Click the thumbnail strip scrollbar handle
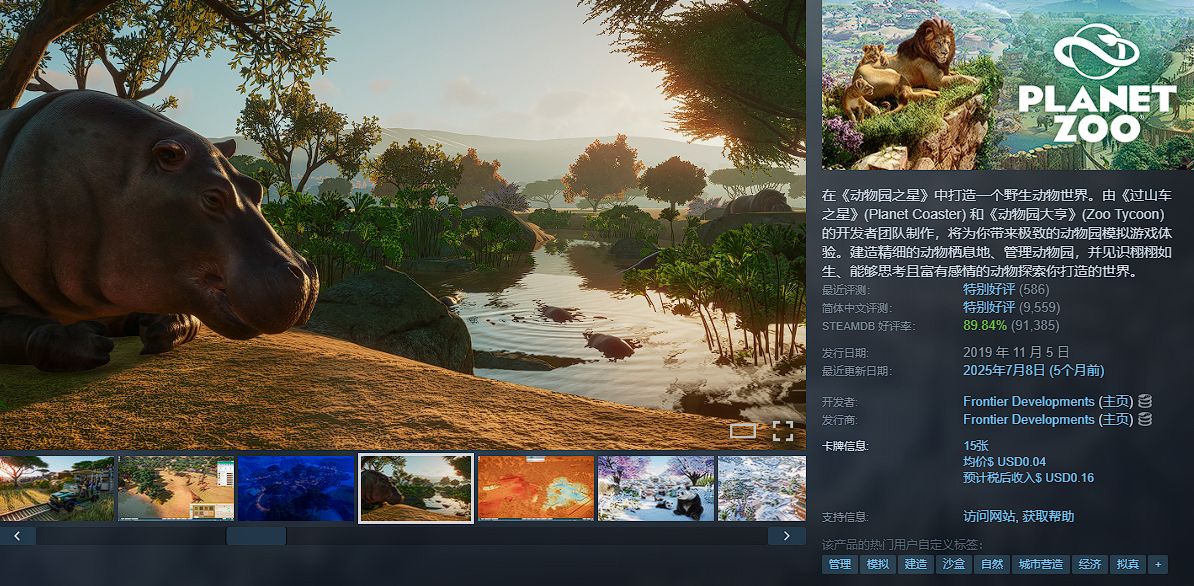Image resolution: width=1194 pixels, height=586 pixels. point(256,536)
